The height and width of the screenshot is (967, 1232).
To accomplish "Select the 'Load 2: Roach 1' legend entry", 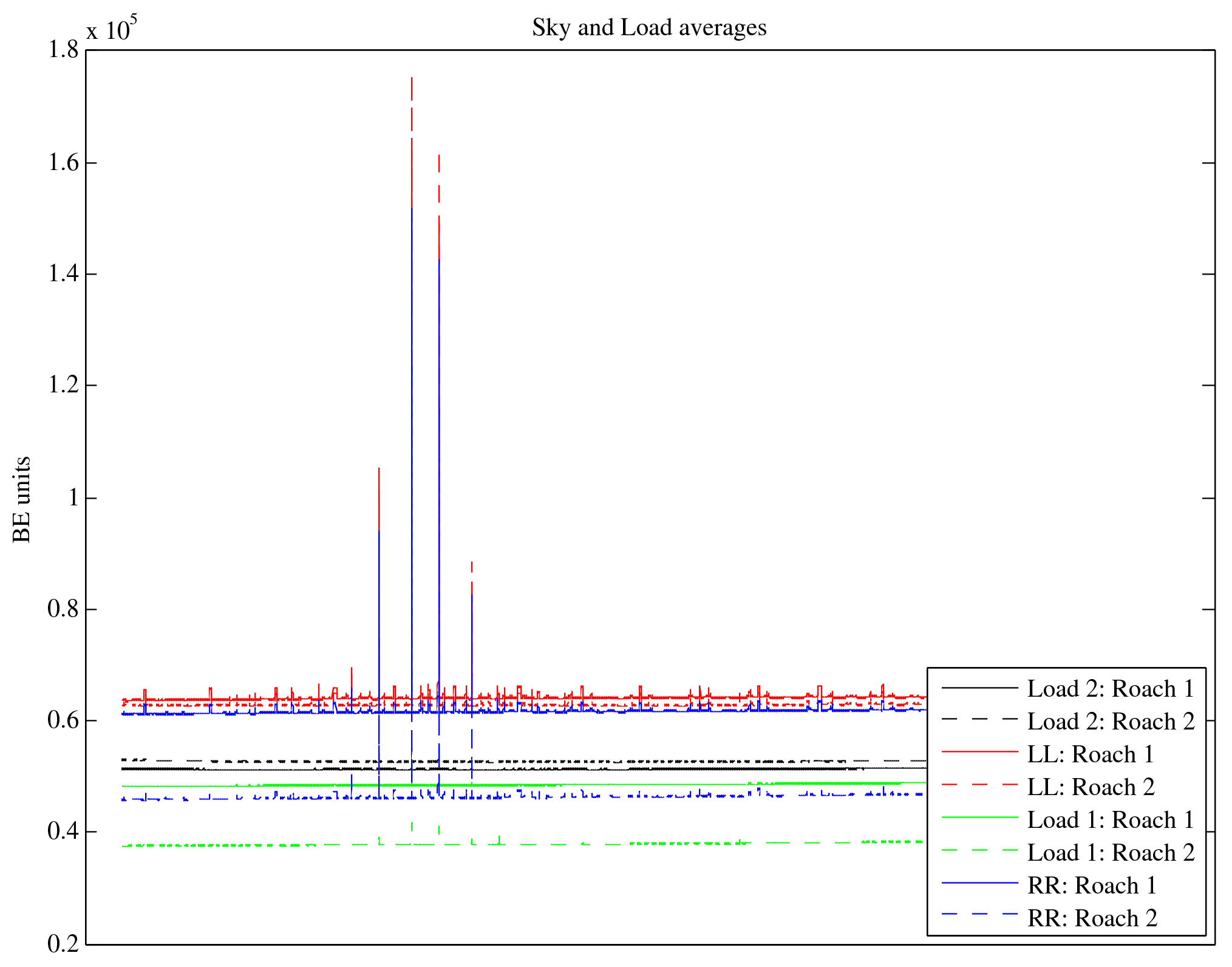I will click(1110, 689).
